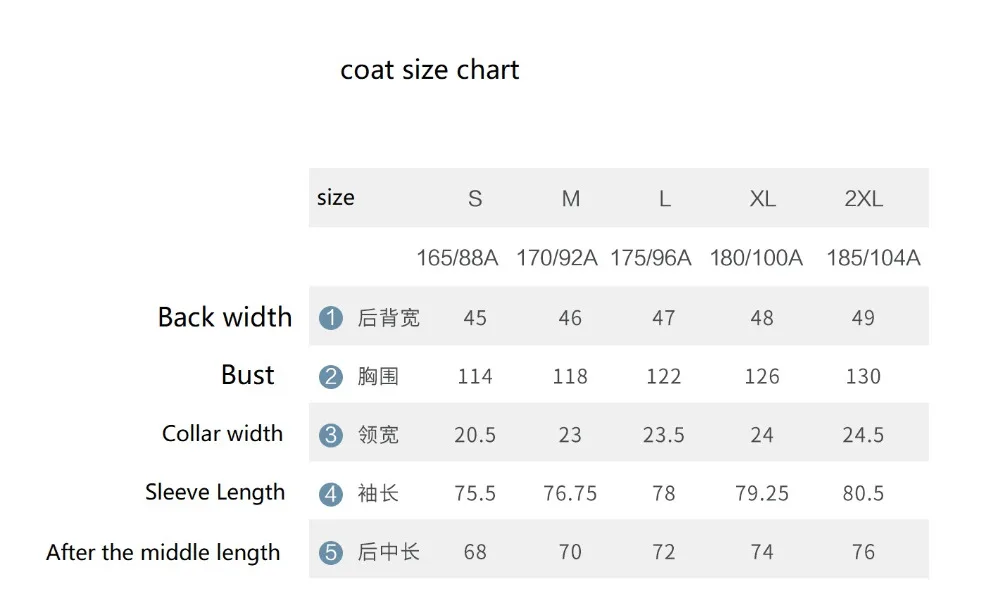Click the bust value 122
1000x610 pixels.
coord(663,377)
